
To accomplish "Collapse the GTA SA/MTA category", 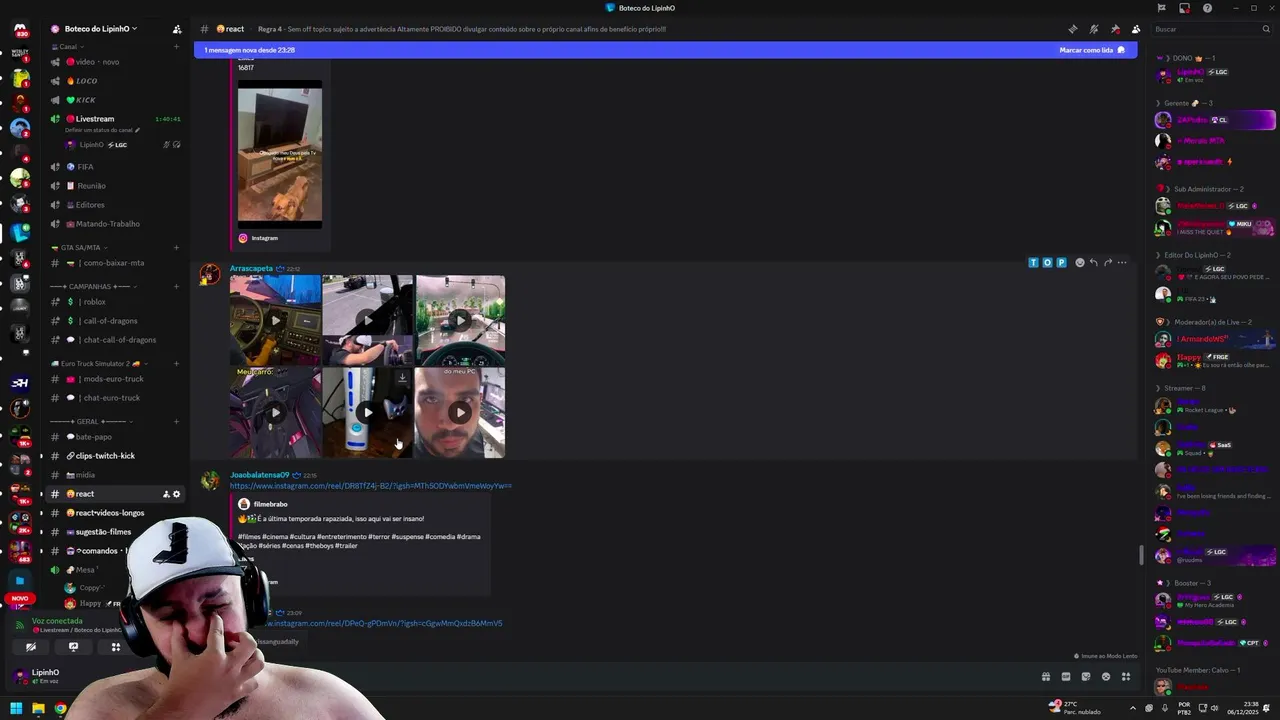I will click(80, 248).
